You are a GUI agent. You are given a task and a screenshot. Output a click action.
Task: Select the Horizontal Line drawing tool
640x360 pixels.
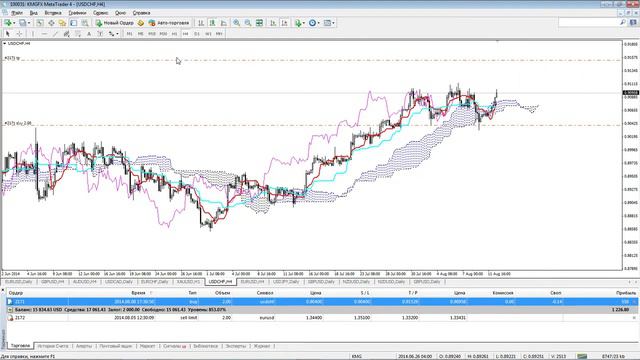click(x=44, y=34)
